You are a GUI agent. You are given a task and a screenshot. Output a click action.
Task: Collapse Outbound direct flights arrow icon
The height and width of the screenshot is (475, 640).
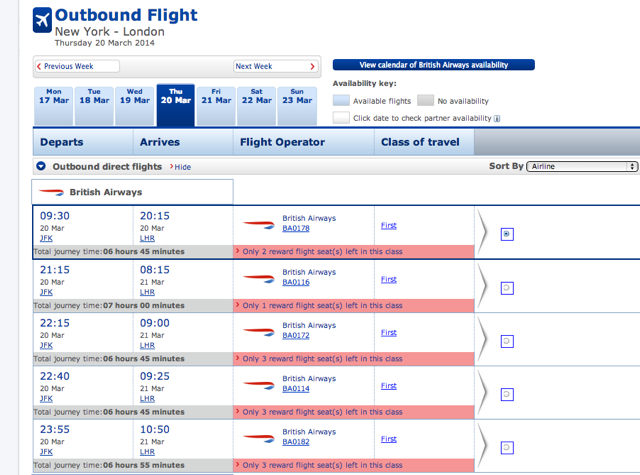[41, 166]
